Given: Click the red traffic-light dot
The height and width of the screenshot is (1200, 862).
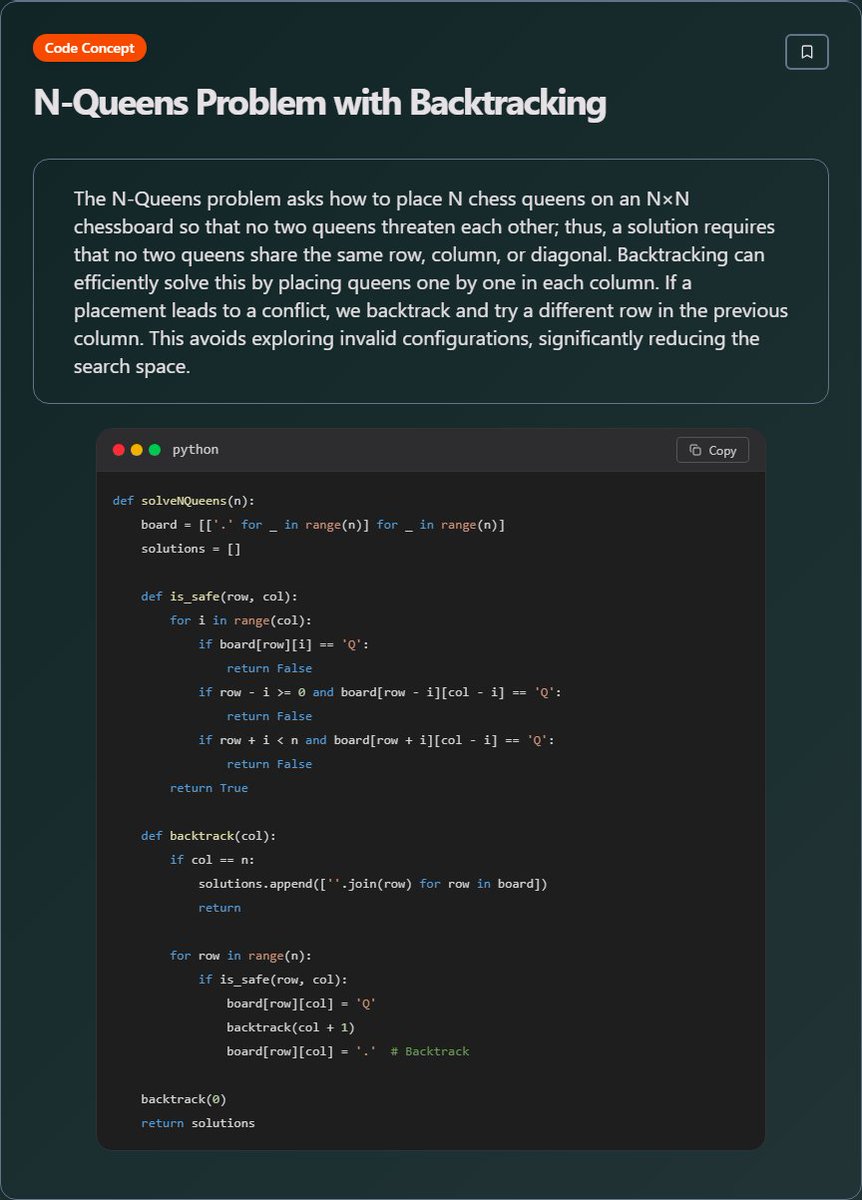Looking at the screenshot, I should point(119,450).
